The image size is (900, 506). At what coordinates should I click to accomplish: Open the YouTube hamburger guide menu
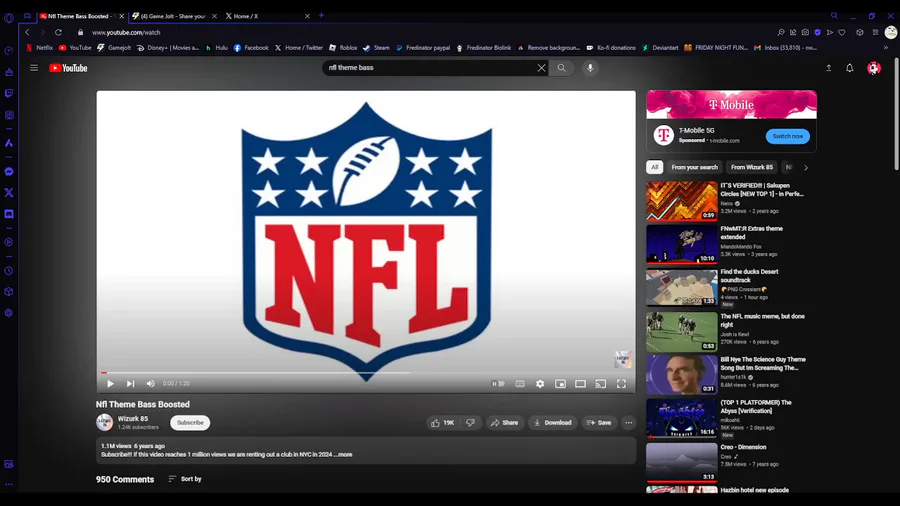34,68
